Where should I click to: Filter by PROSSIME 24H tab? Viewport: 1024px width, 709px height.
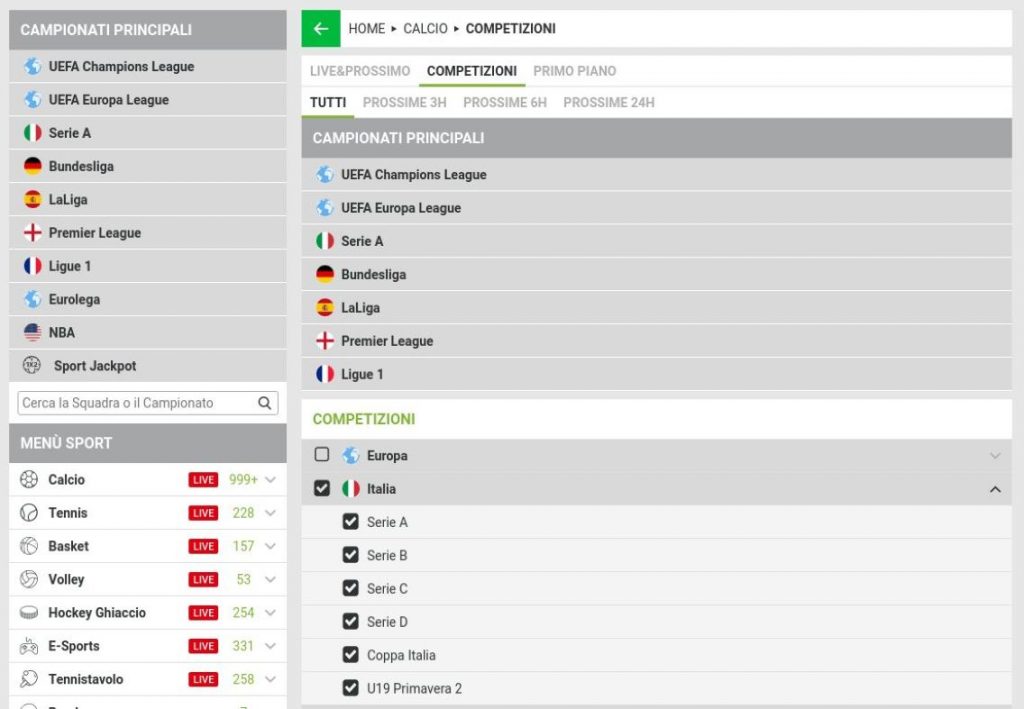pos(609,102)
